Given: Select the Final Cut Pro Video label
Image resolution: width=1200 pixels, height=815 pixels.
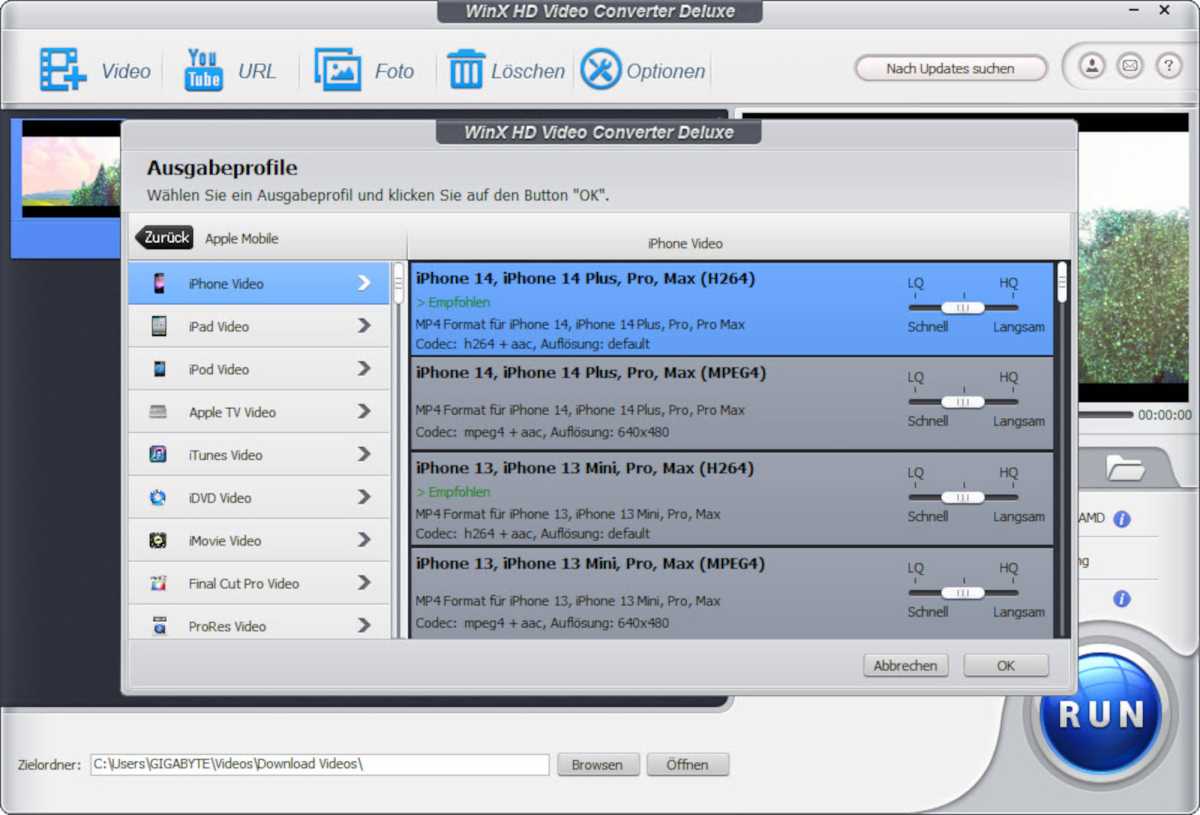Looking at the screenshot, I should click(244, 584).
